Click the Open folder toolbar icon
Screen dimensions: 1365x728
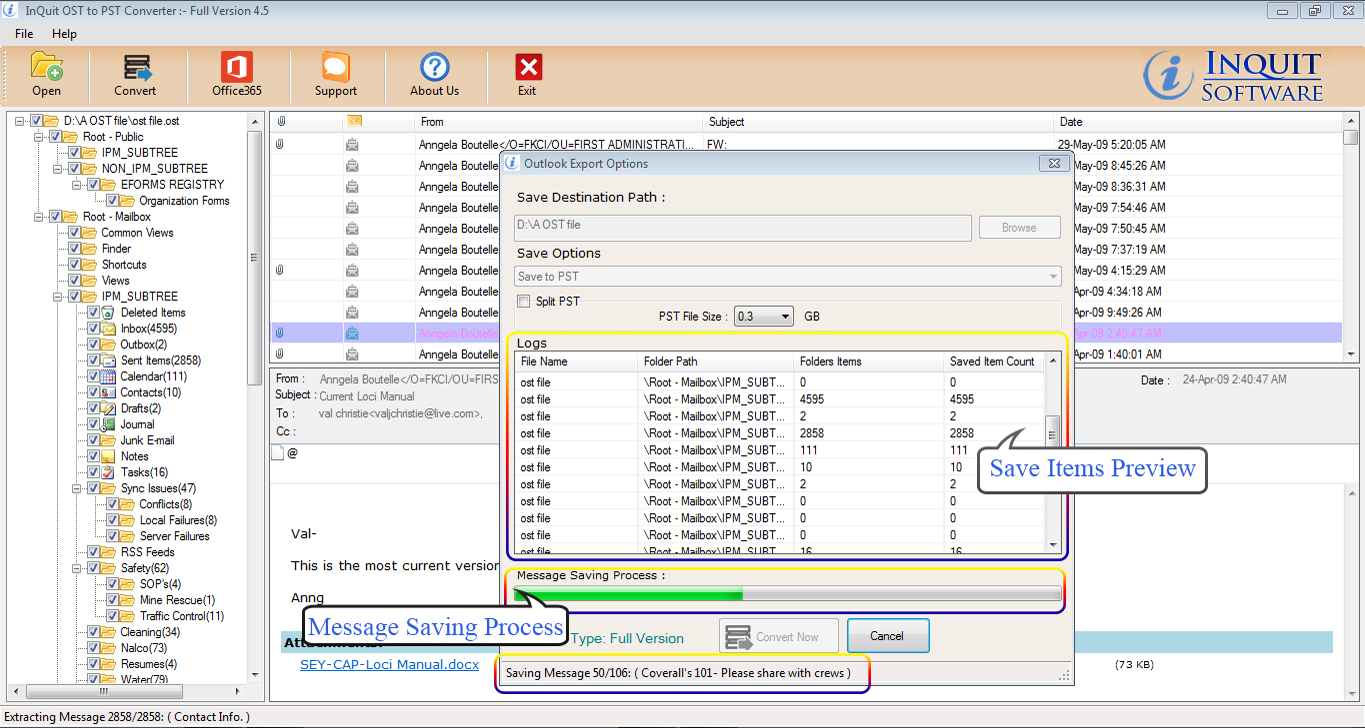(46, 68)
